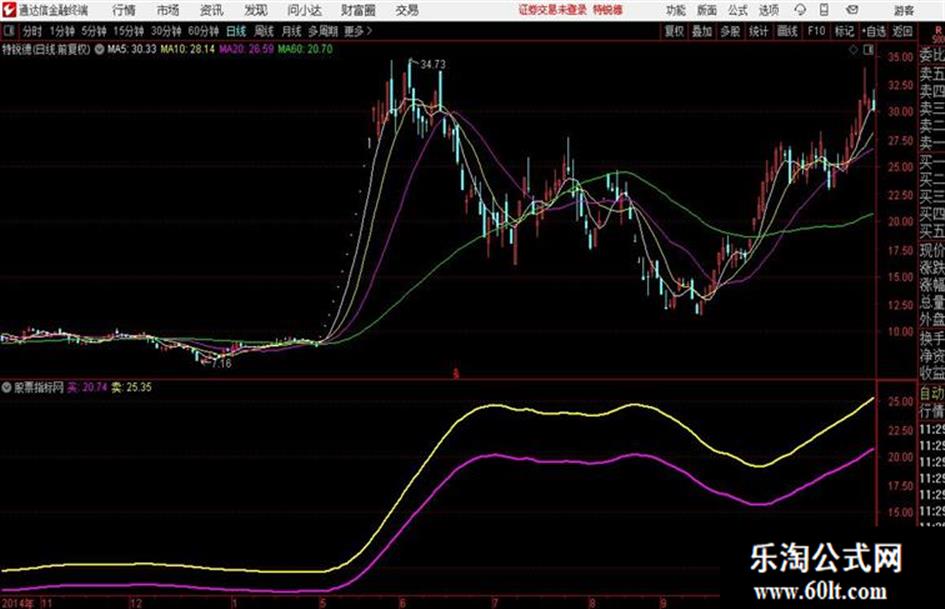Click the 叠加 overlay button

(x=702, y=31)
